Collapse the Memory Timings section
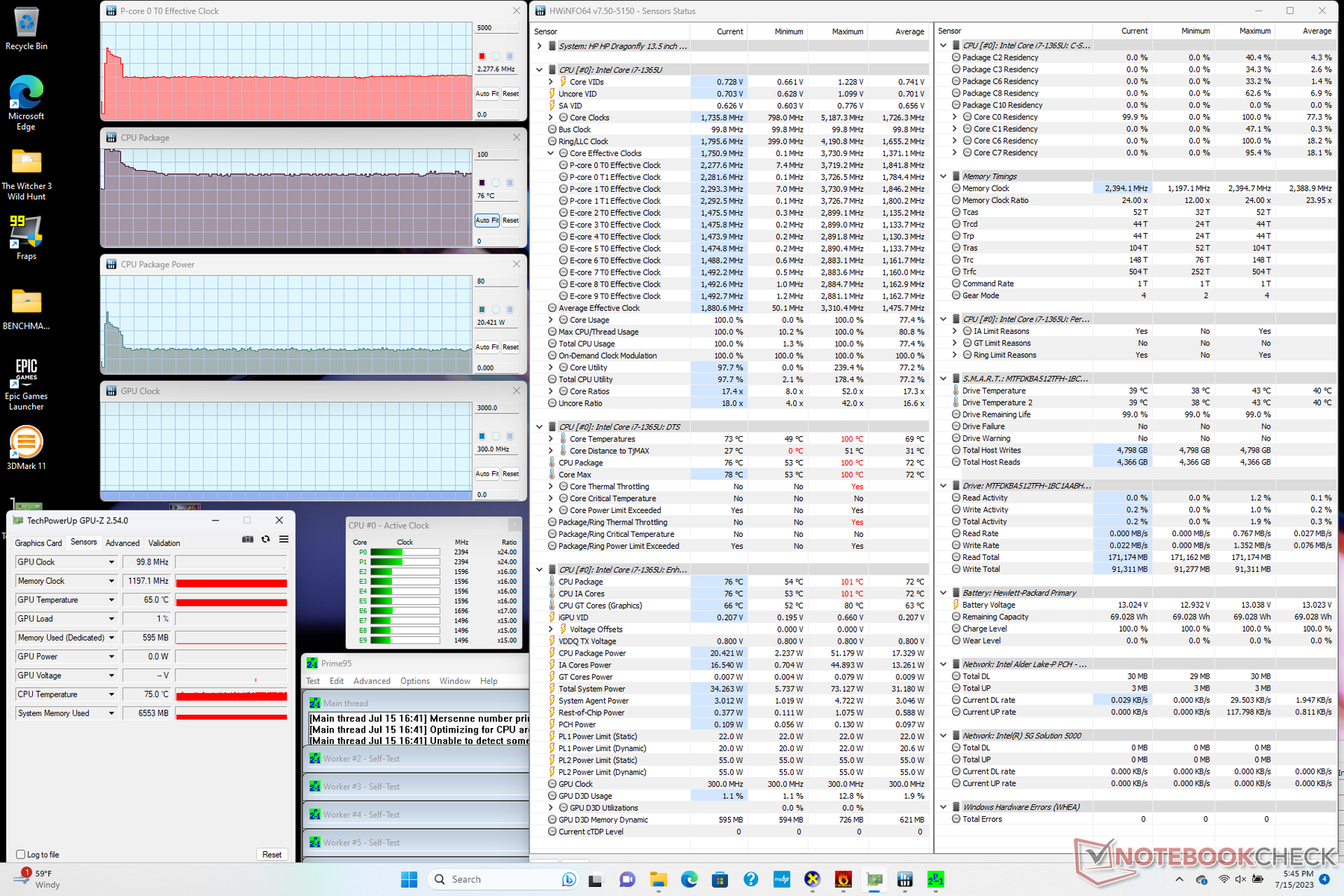The width and height of the screenshot is (1344, 896). coord(943,177)
